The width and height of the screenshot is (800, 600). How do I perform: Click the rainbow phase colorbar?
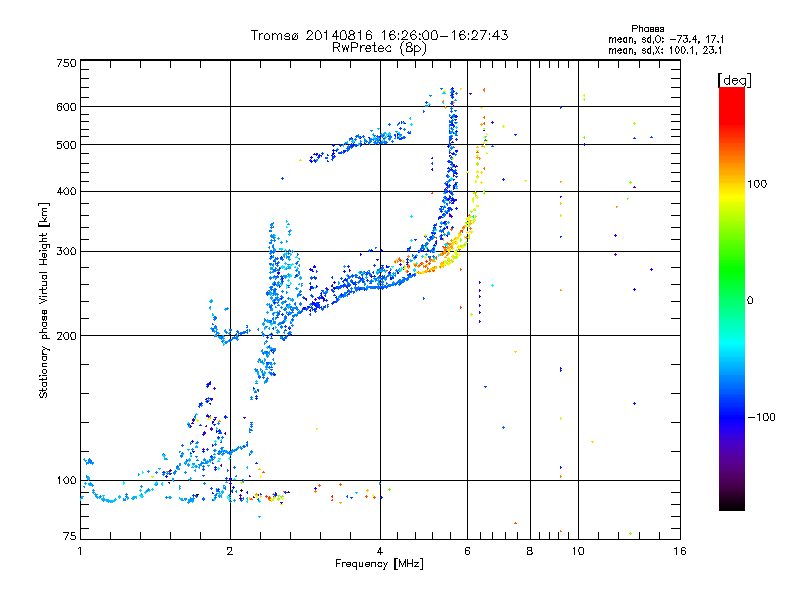coord(732,298)
